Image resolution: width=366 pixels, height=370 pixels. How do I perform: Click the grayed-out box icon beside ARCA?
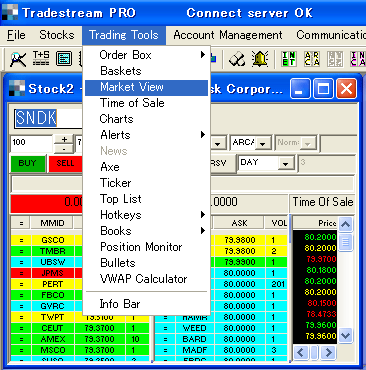coord(335,59)
